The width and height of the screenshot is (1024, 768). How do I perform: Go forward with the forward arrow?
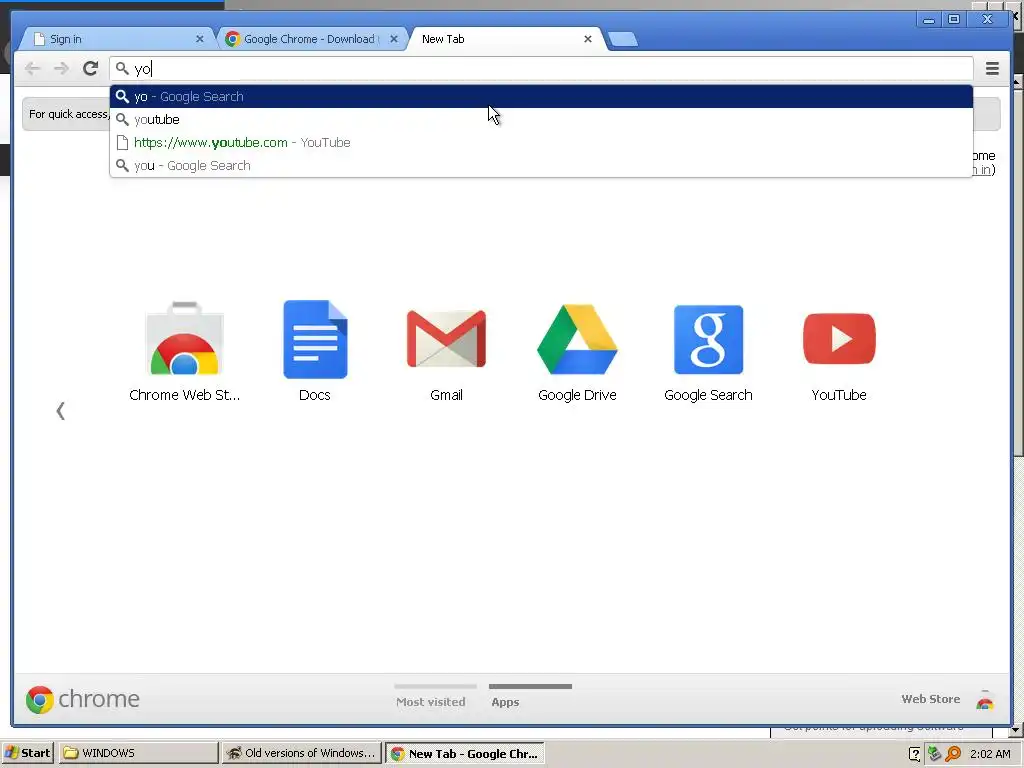pos(61,68)
